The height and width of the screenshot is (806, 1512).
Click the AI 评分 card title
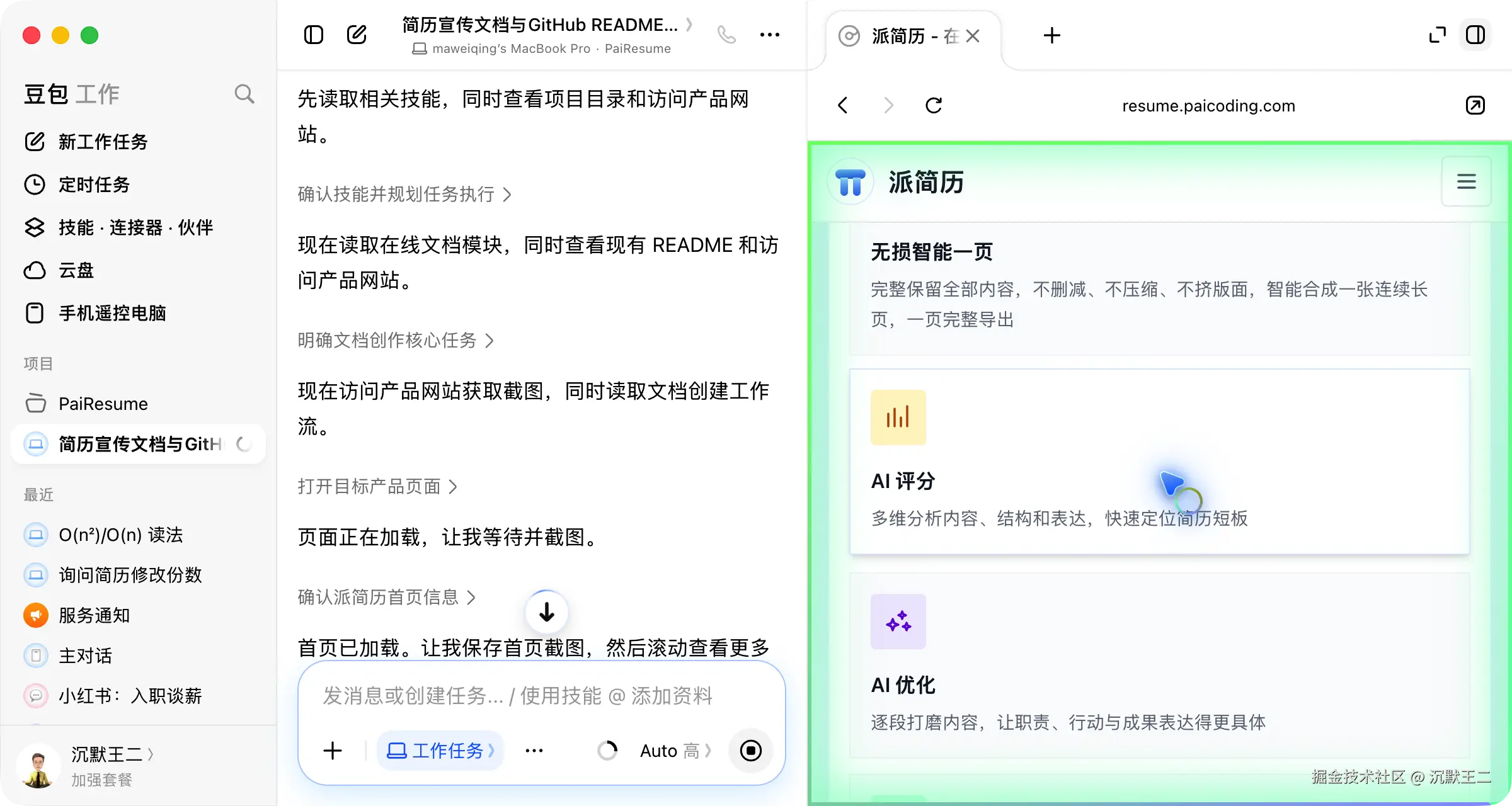903,482
